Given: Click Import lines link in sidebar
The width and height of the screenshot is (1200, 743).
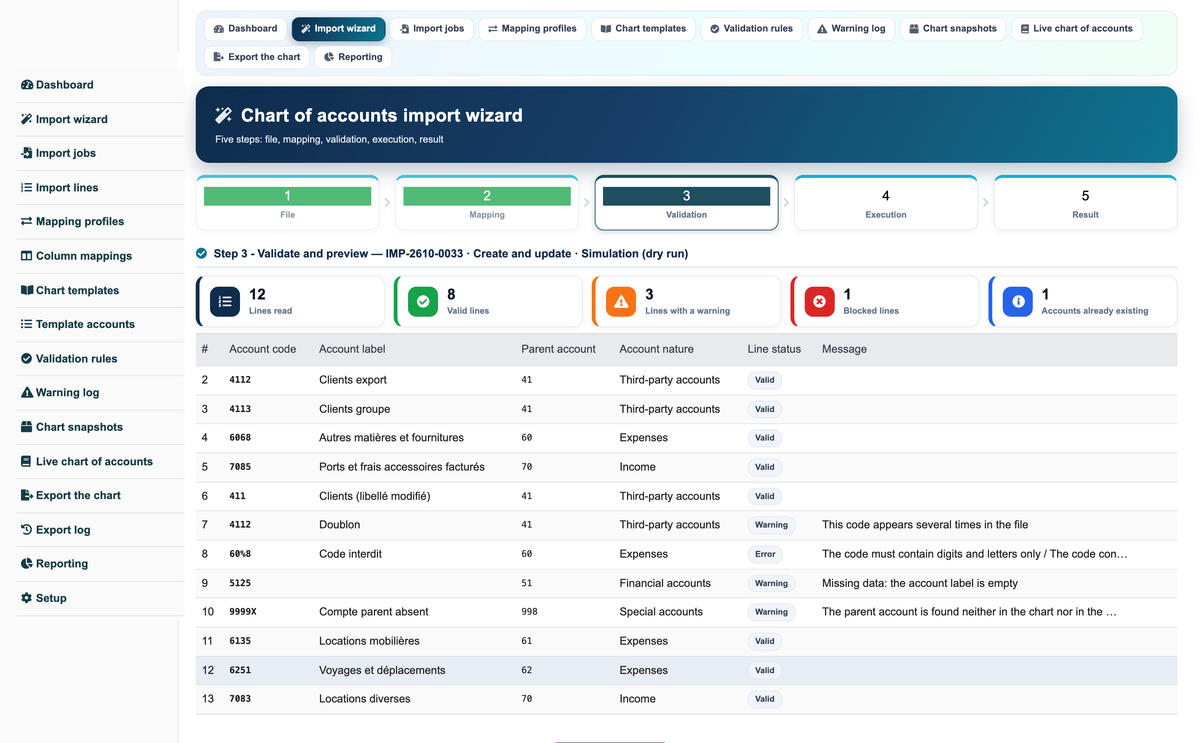Looking at the screenshot, I should [67, 188].
